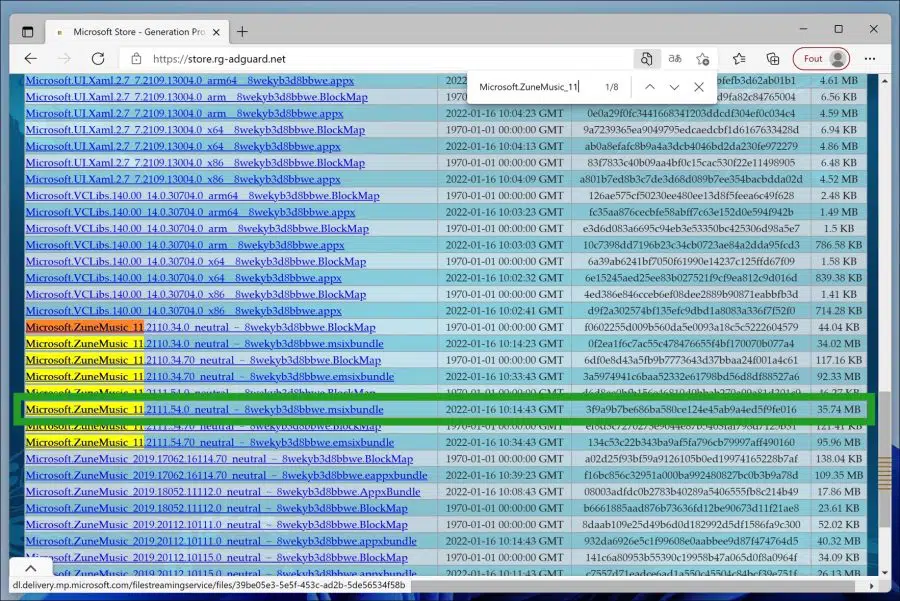Open Microsoft.UI.Xaml.2.7 x86 BlockMap link
The width and height of the screenshot is (900, 601).
[195, 163]
